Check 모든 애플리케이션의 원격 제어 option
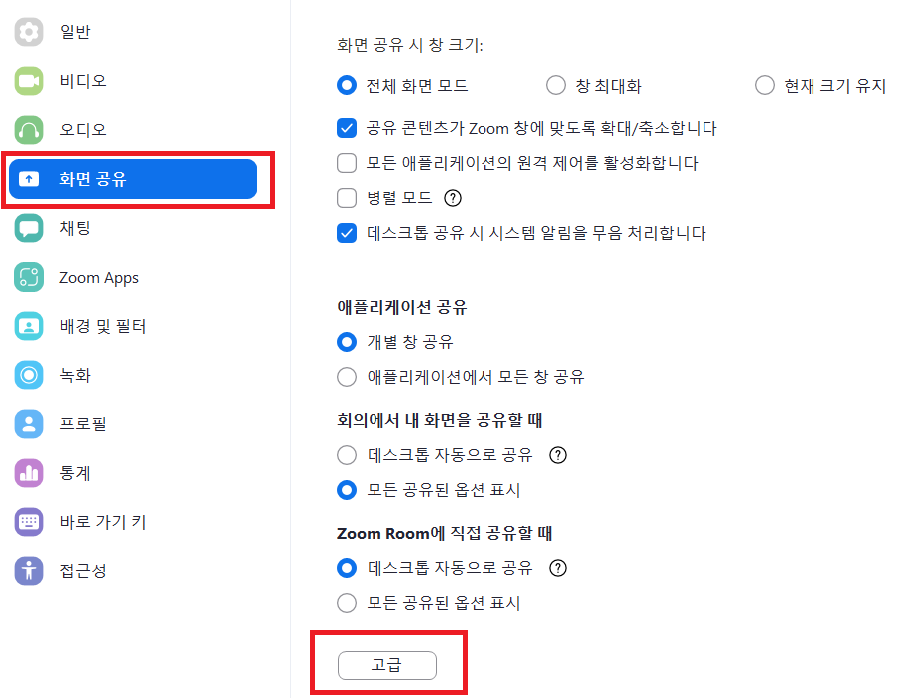Screen dimensions: 922x698 pyautogui.click(x=347, y=163)
